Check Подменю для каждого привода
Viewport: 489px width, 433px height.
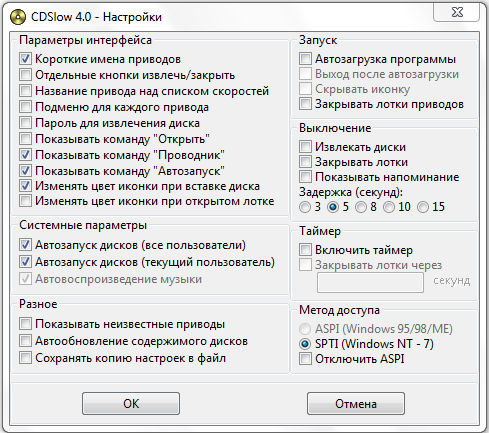coord(25,107)
